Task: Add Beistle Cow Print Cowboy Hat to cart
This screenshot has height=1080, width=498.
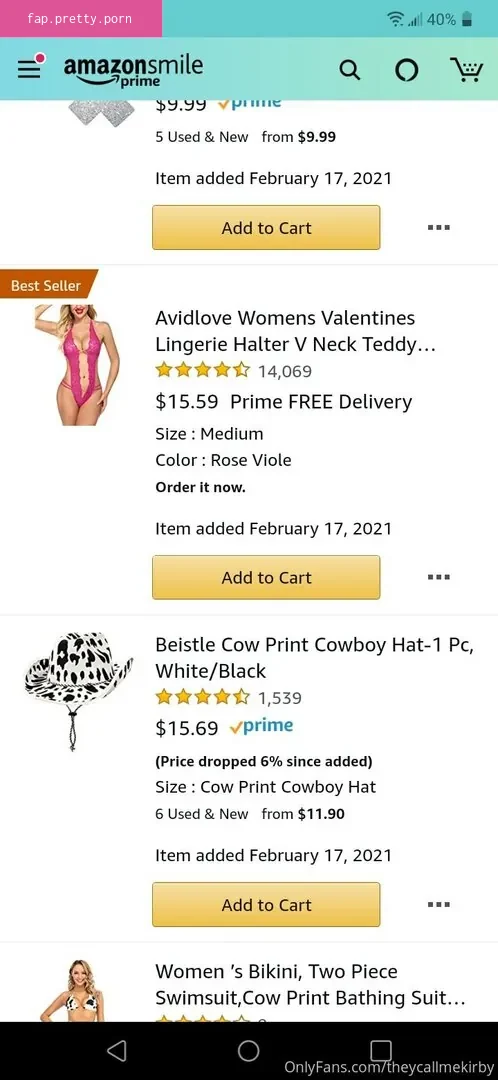Action: point(266,904)
